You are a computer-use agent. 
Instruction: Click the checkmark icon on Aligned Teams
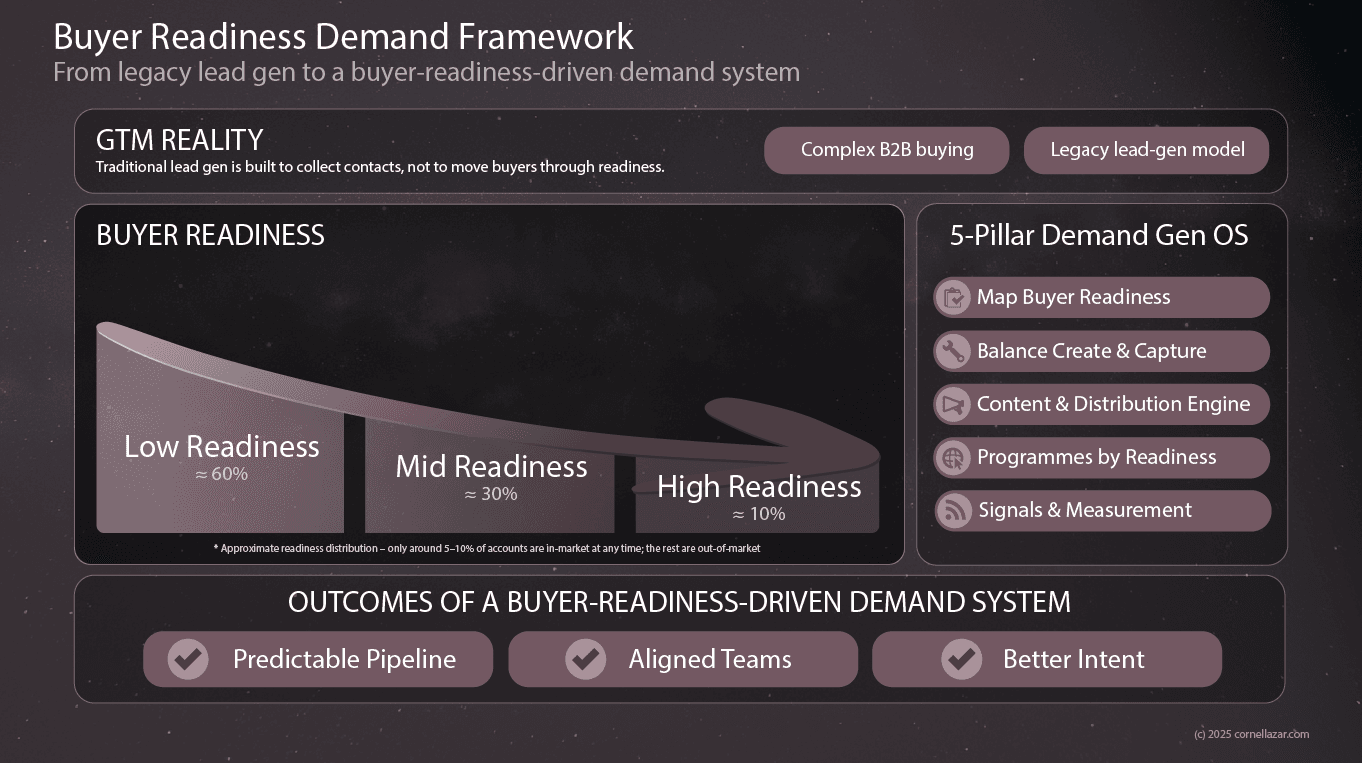tap(585, 659)
